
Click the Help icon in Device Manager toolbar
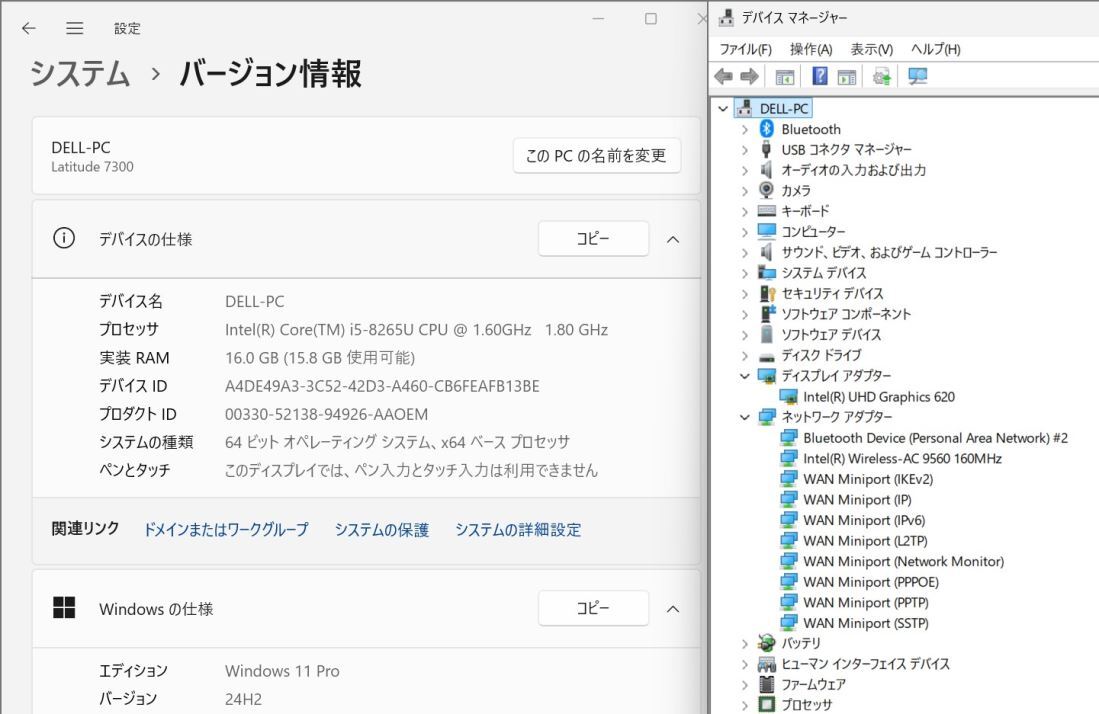[x=818, y=76]
